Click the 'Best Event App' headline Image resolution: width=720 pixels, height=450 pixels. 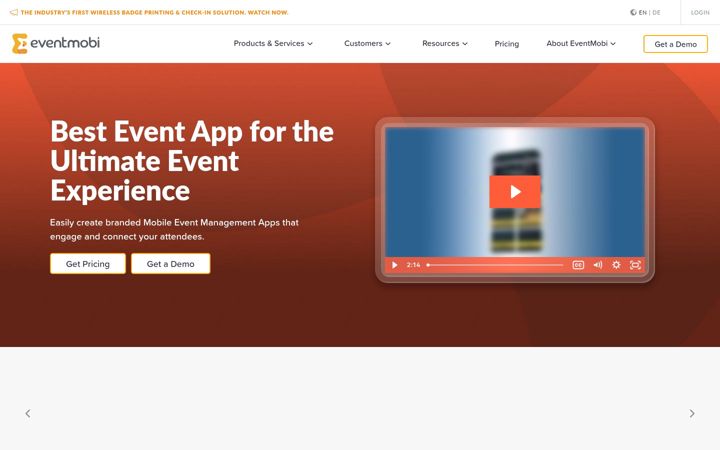click(192, 161)
